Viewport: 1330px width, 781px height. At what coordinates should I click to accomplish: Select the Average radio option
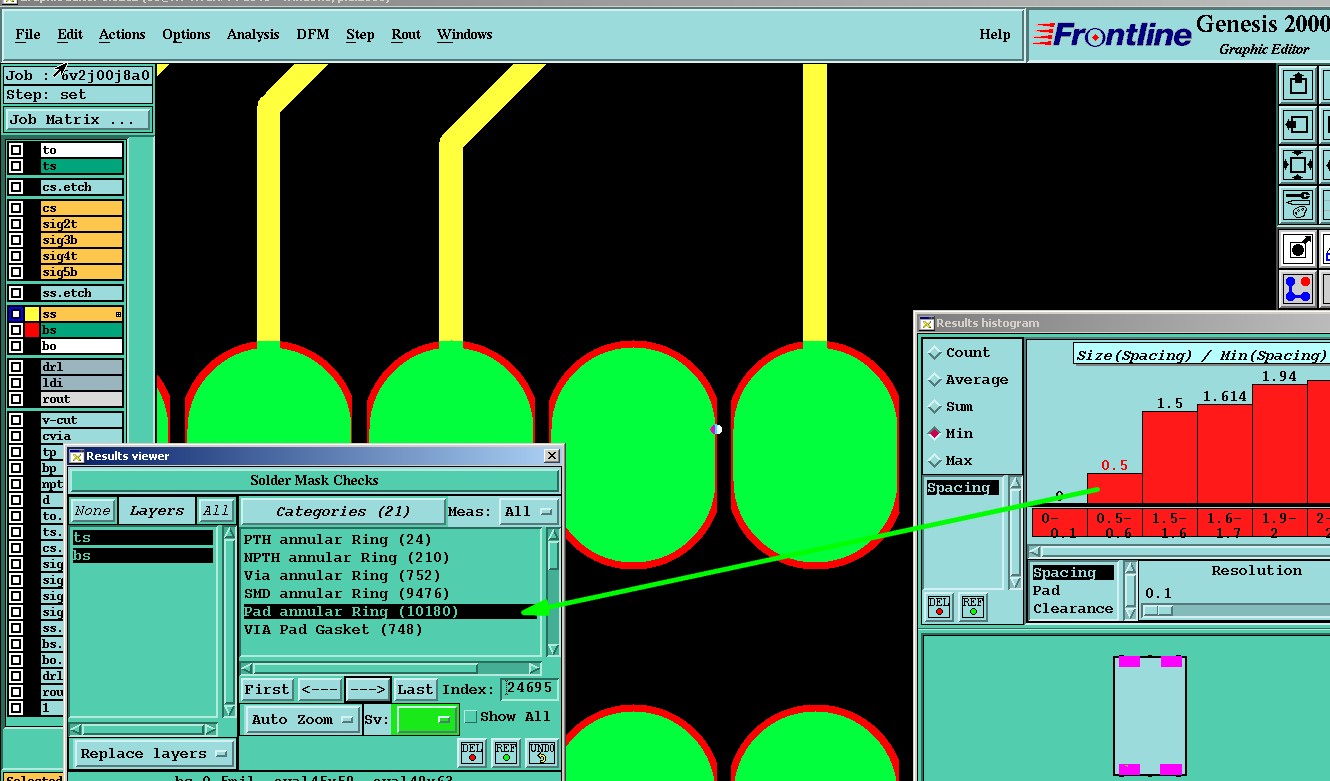coord(935,380)
